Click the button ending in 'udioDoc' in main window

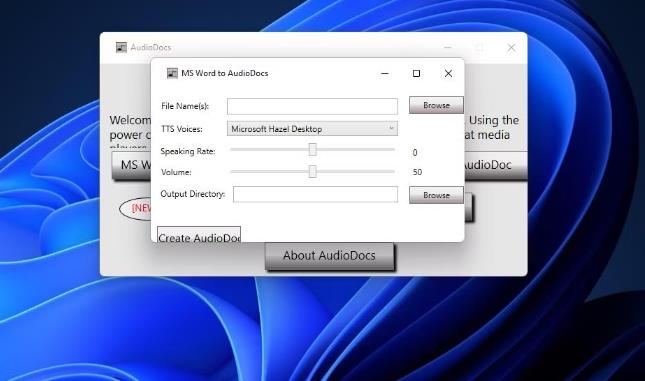[x=496, y=165]
